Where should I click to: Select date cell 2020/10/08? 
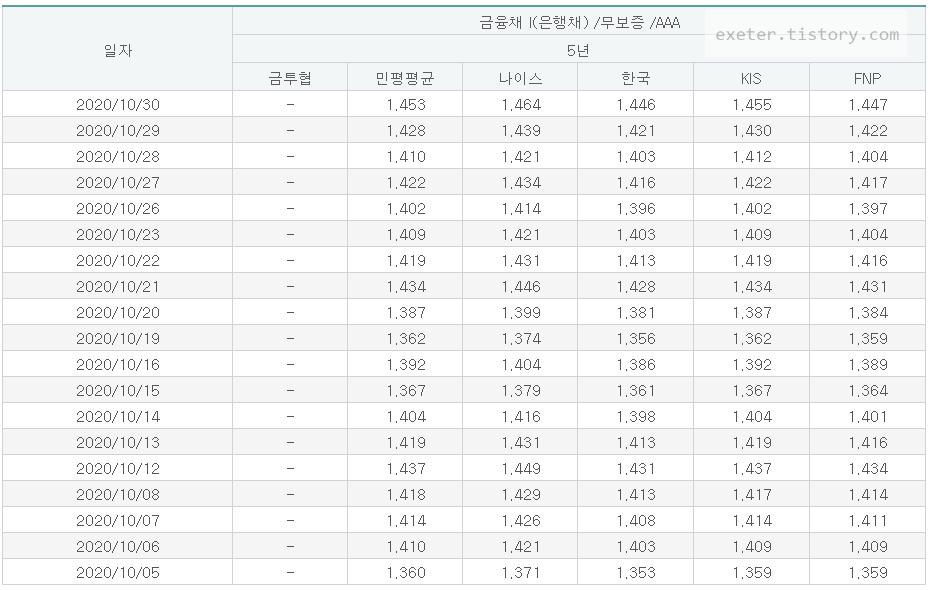(118, 495)
